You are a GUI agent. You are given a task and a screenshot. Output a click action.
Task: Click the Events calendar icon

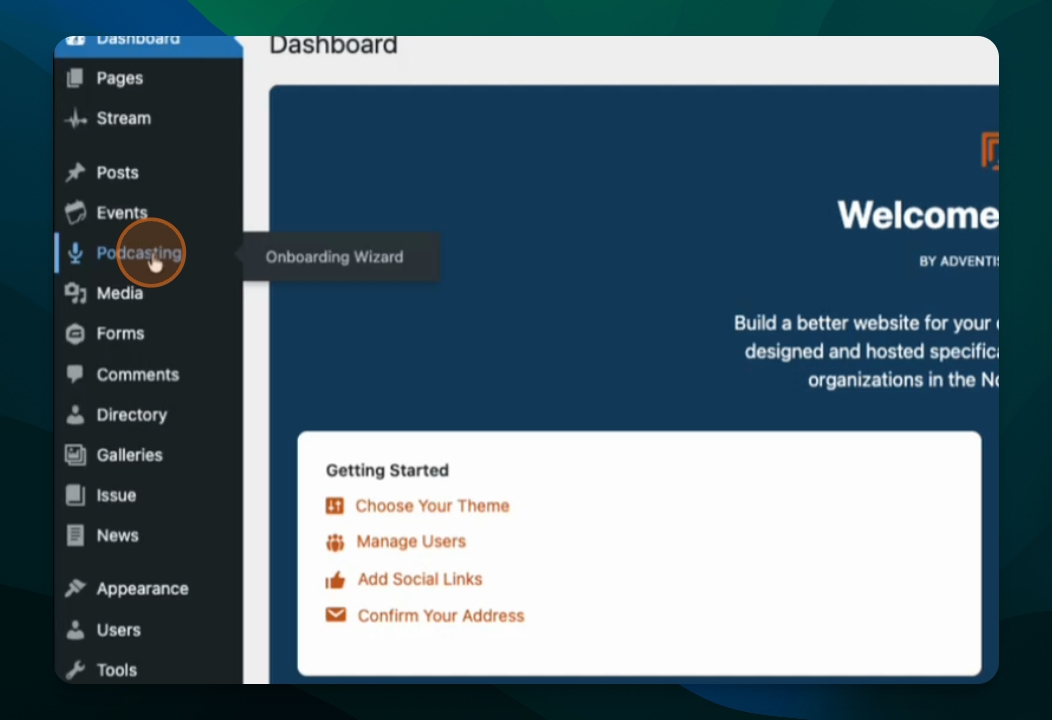tap(75, 213)
